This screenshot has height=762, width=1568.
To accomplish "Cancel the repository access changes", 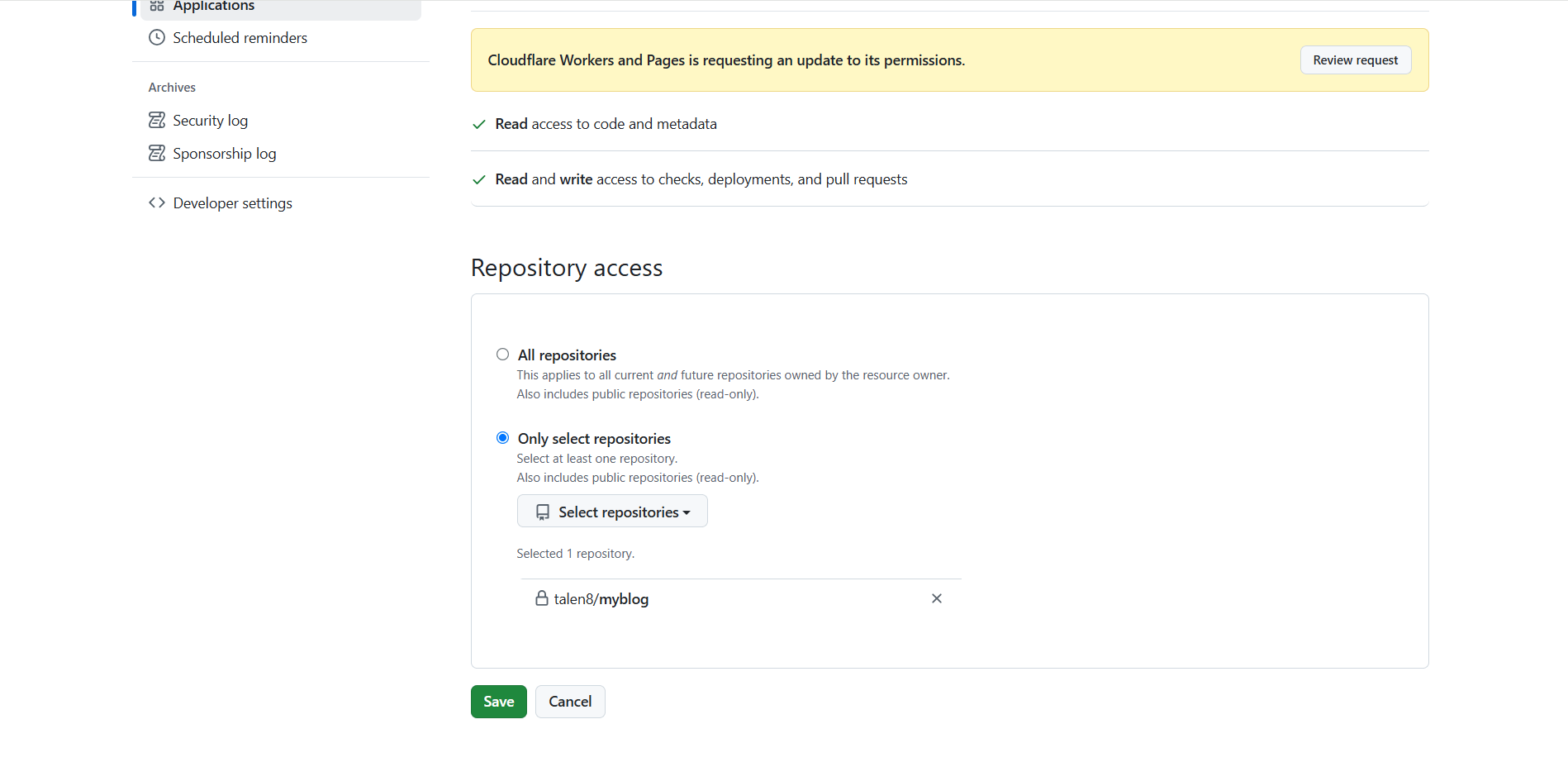I will coord(570,702).
